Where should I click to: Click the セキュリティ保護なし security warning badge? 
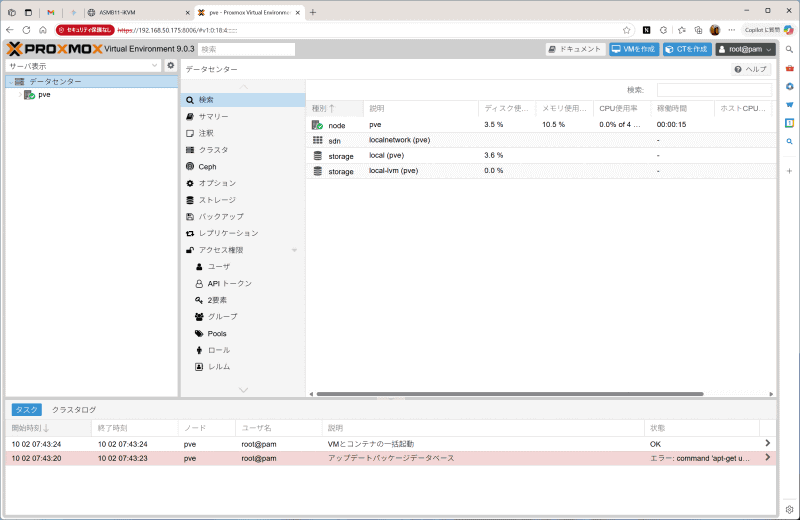[x=85, y=30]
